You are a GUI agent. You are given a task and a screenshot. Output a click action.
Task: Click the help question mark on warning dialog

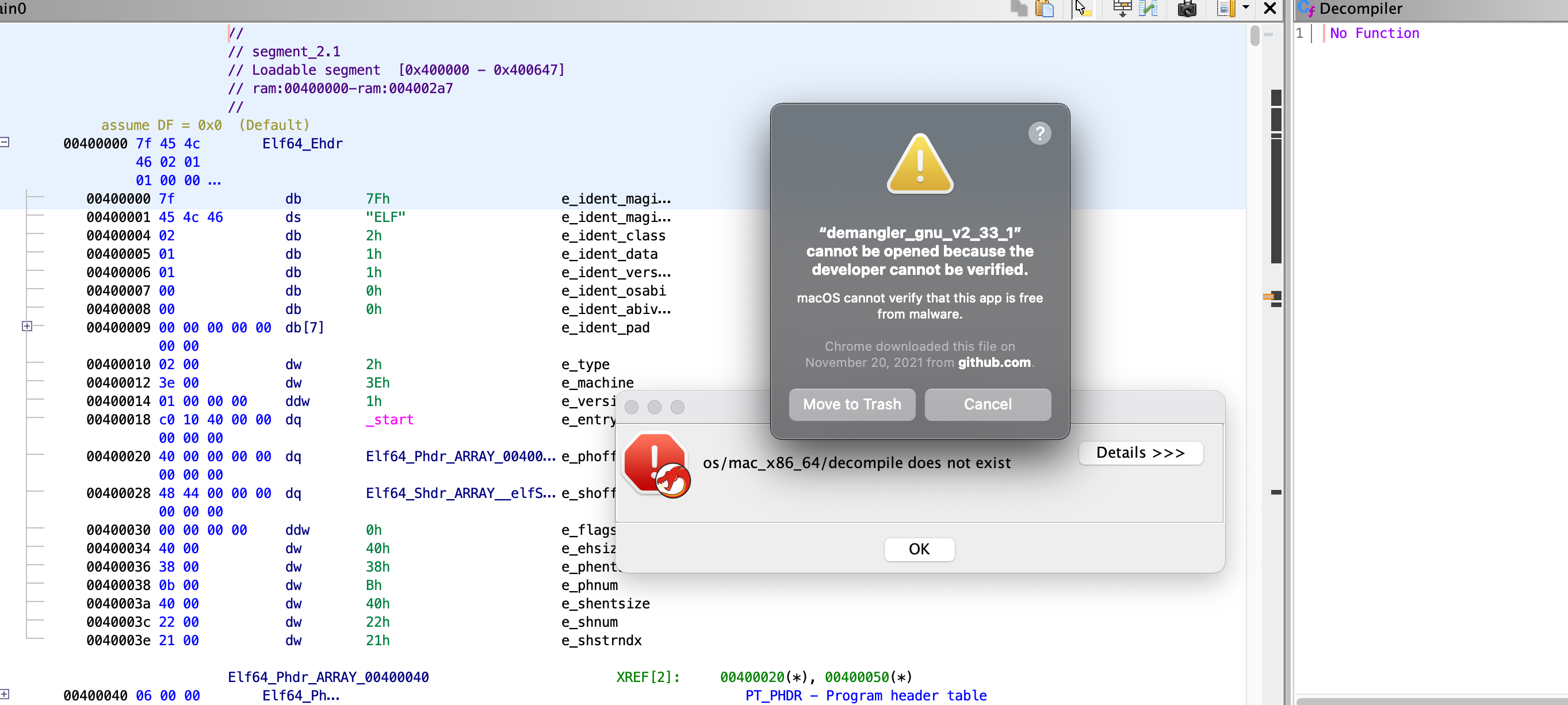tap(1039, 133)
